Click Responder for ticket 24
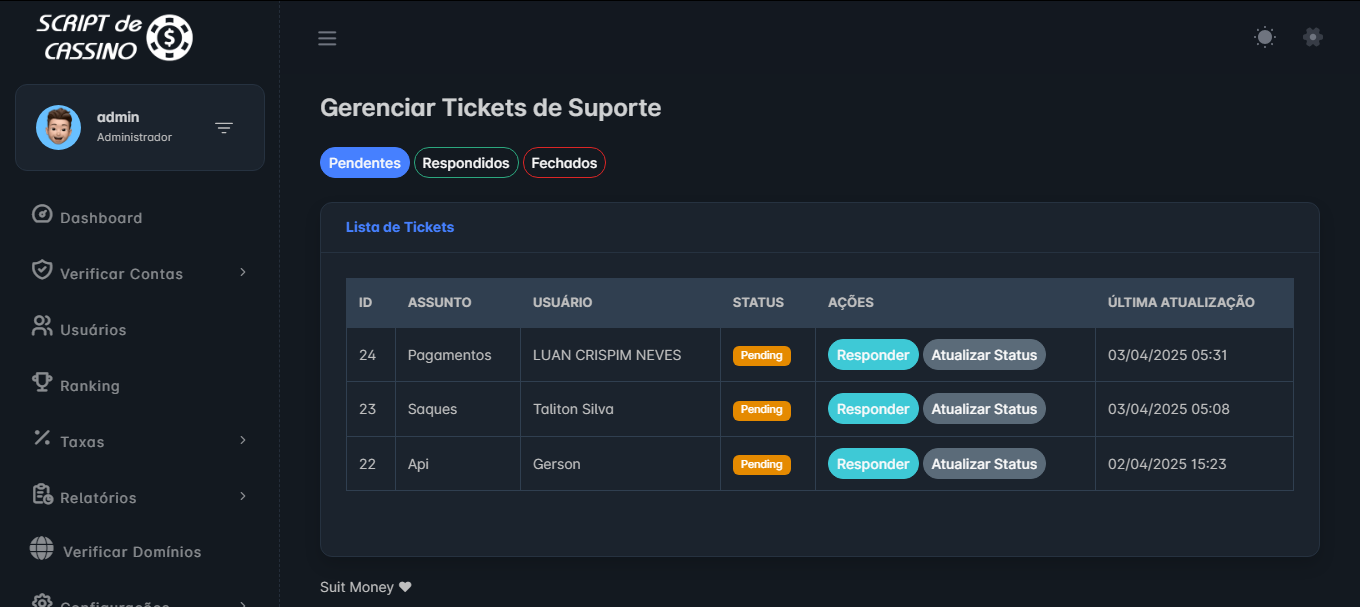Image resolution: width=1360 pixels, height=607 pixels. tap(873, 355)
